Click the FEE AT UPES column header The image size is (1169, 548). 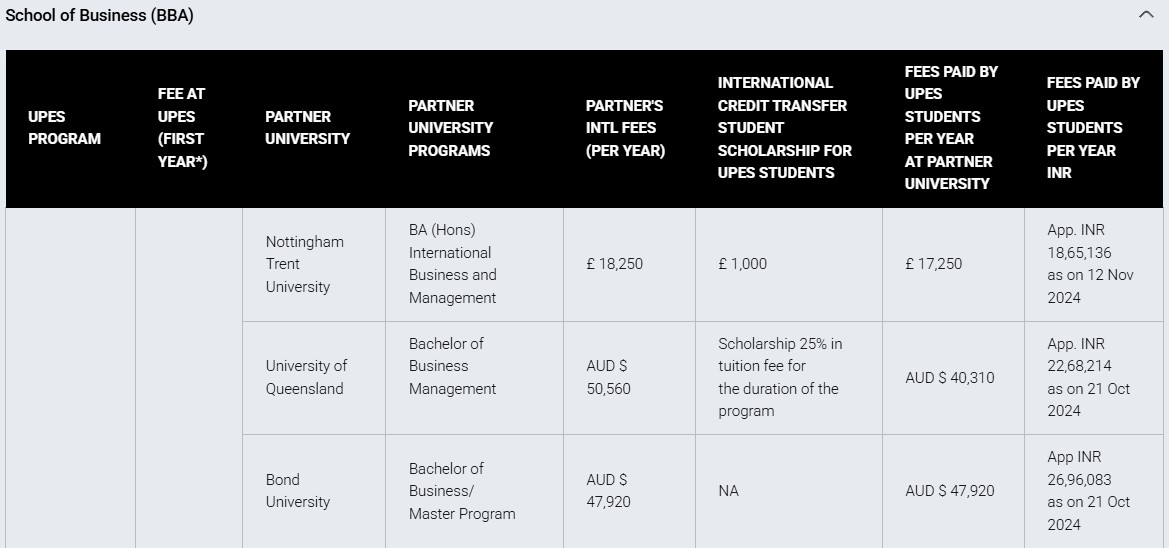(183, 127)
